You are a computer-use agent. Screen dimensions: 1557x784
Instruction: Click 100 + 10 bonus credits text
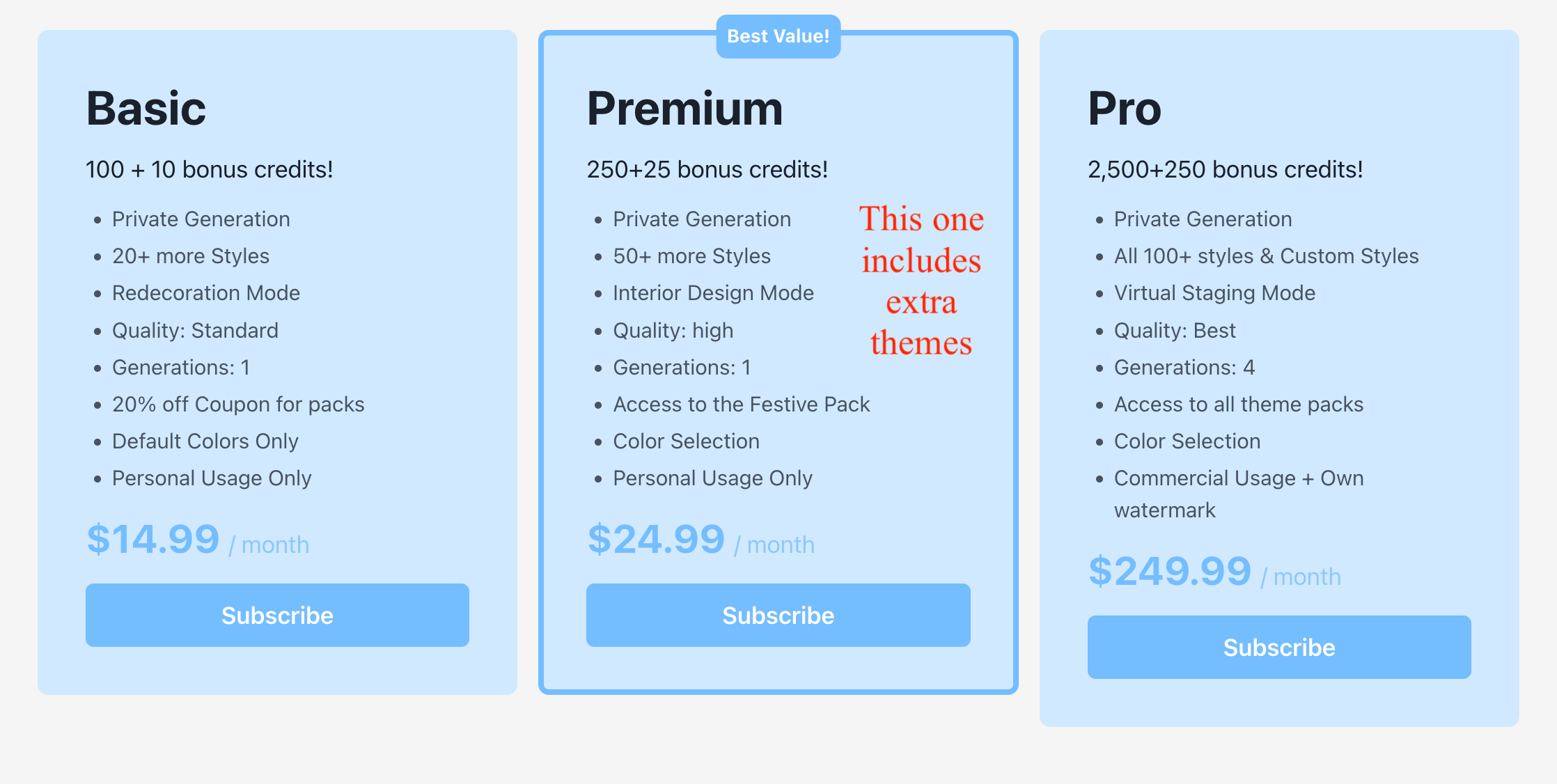[210, 169]
